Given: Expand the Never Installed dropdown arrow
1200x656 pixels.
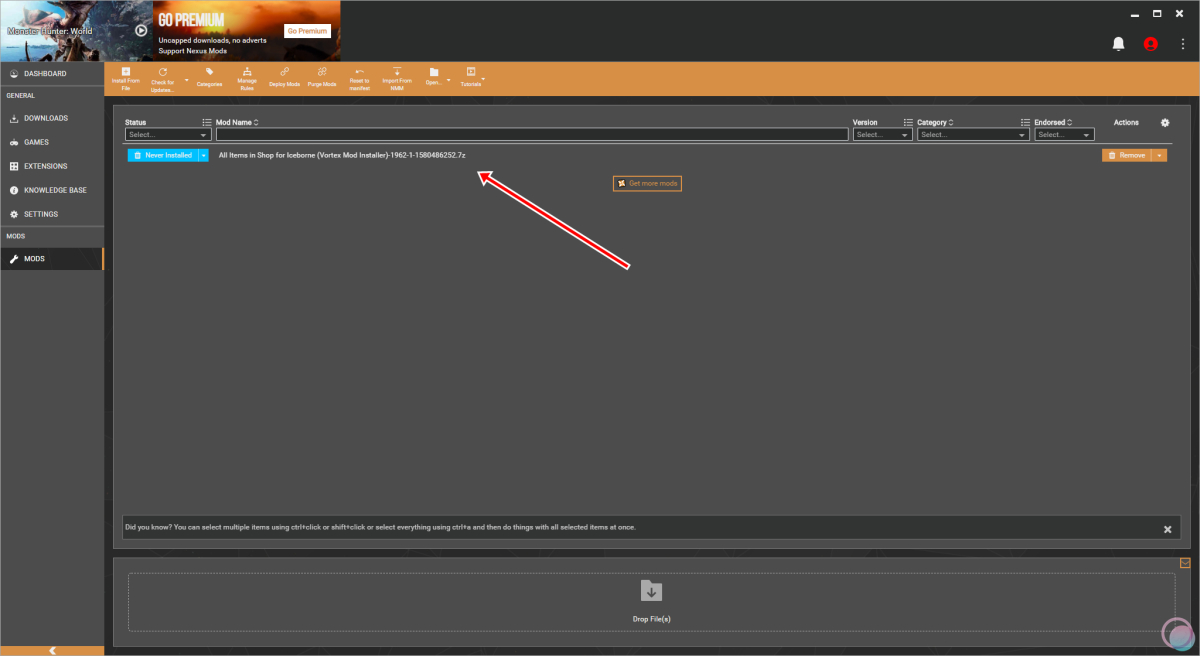Looking at the screenshot, I should (x=204, y=155).
